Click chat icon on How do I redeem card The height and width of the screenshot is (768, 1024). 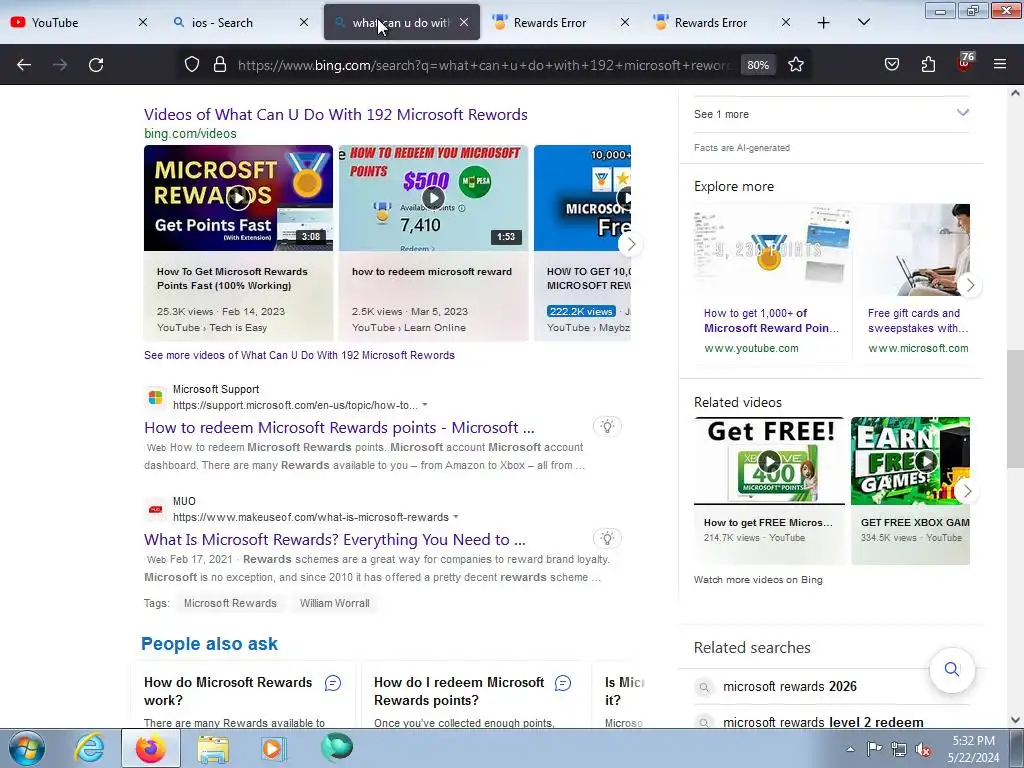tap(563, 683)
